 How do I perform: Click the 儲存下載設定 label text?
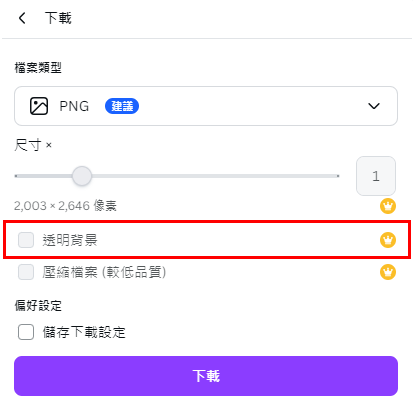click(x=84, y=332)
